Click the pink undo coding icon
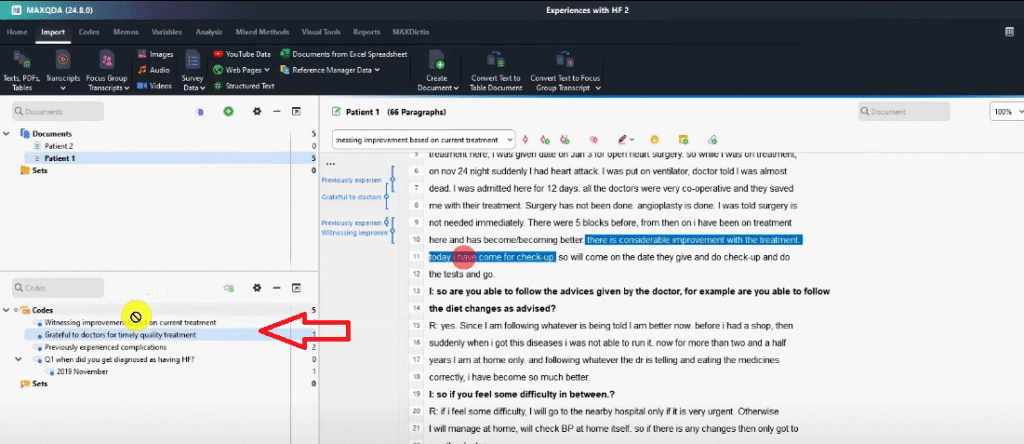 point(593,140)
